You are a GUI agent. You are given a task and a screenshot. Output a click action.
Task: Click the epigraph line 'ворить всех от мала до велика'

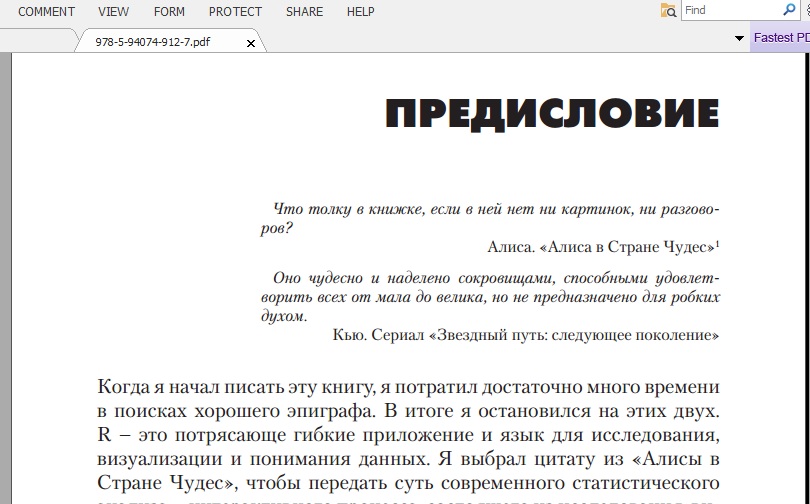pyautogui.click(x=490, y=297)
